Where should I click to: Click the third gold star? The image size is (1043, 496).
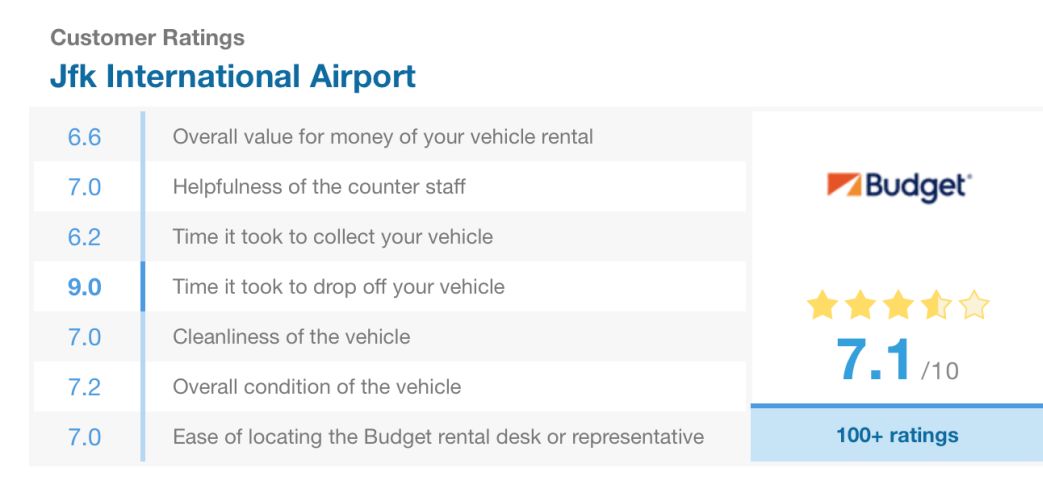[897, 306]
